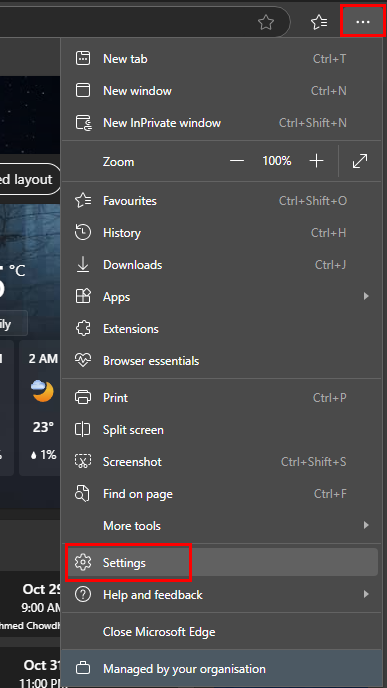Viewport: 387px width, 688px height.
Task: Click the Extensions puzzle piece icon
Action: click(83, 329)
